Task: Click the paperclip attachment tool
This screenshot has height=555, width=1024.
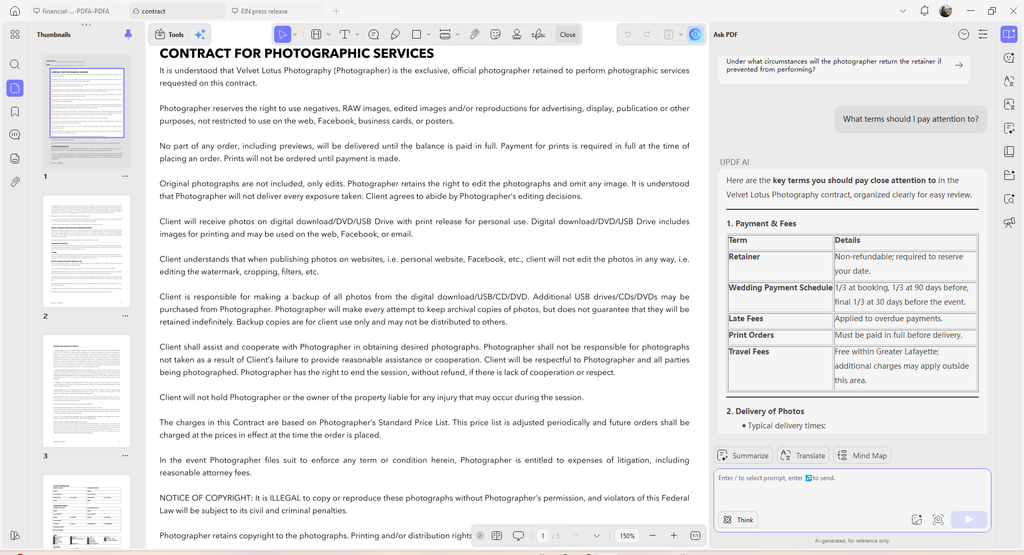Action: click(x=475, y=35)
